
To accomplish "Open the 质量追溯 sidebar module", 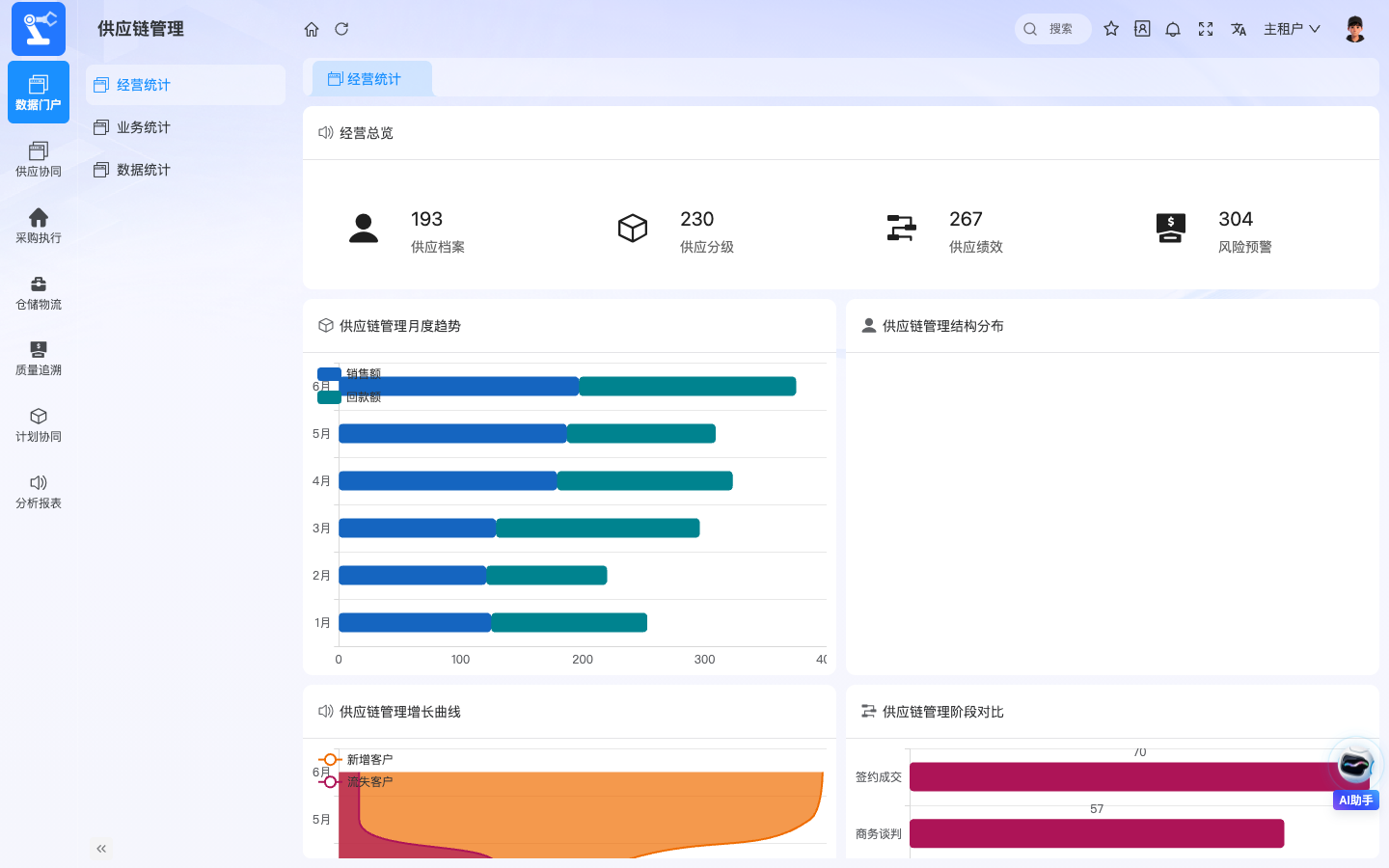I will pyautogui.click(x=39, y=358).
